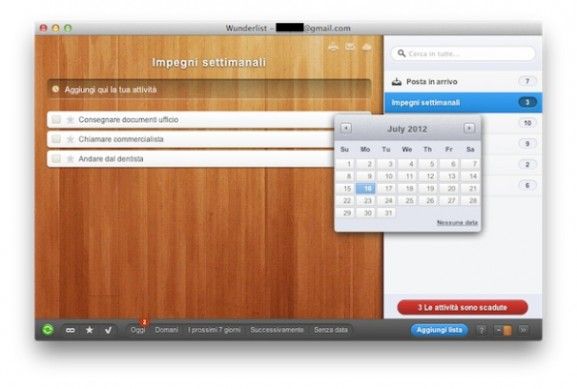
Task: Pick July 7 in the calendar
Action: coord(470,164)
